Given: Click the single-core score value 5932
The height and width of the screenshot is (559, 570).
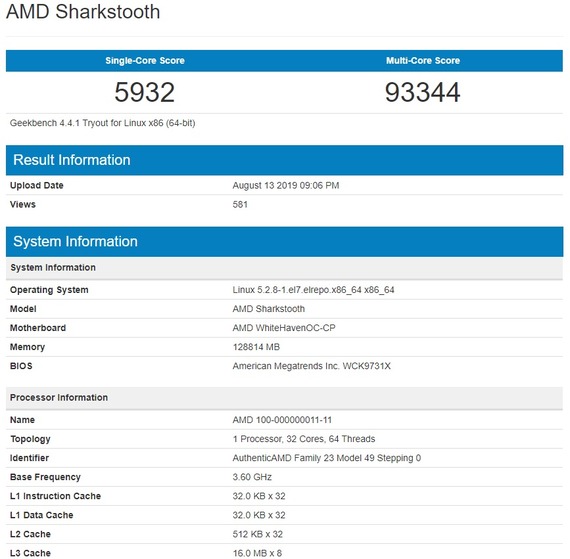Looking at the screenshot, I should 145,92.
